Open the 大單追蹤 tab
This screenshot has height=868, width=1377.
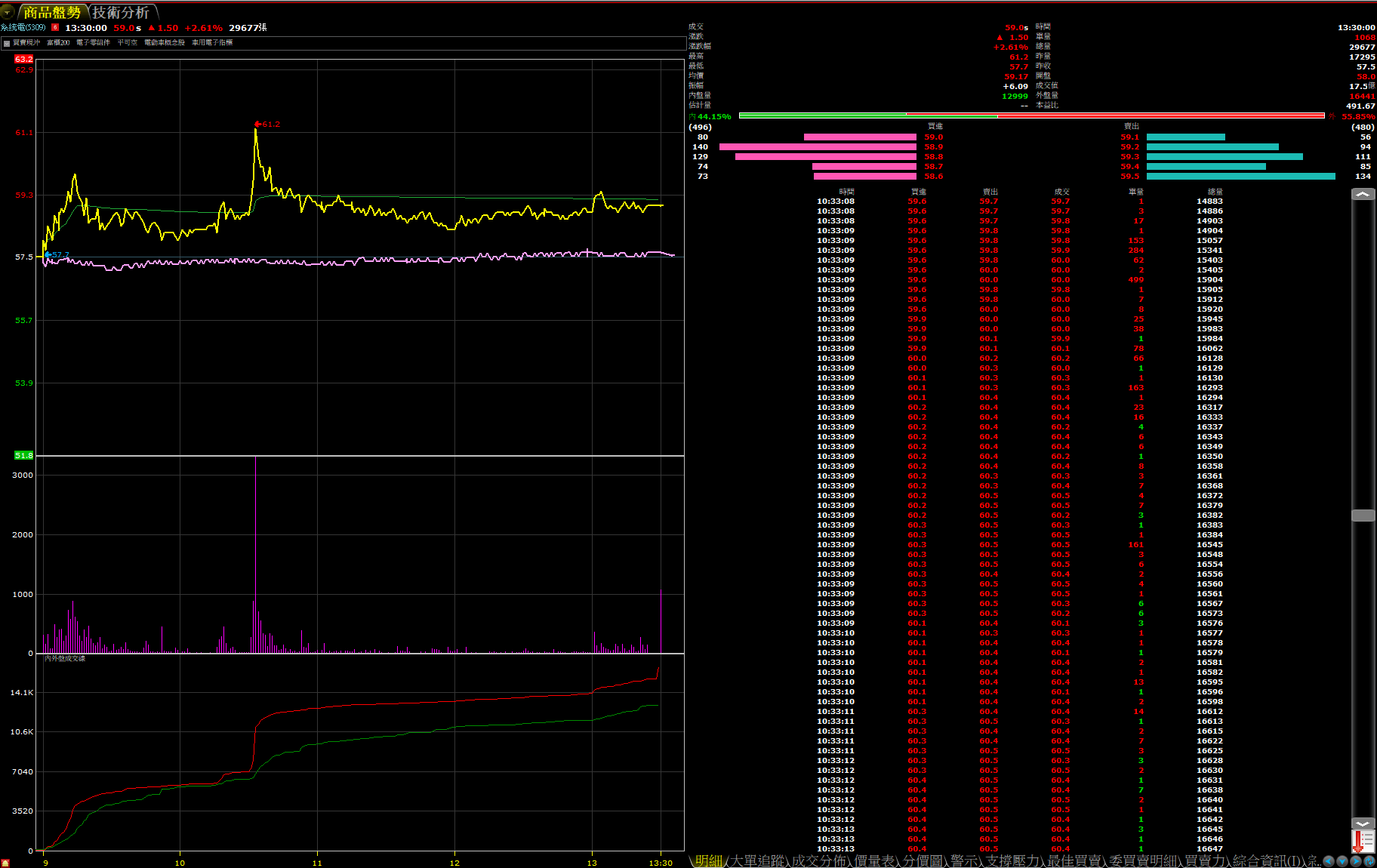pyautogui.click(x=758, y=860)
